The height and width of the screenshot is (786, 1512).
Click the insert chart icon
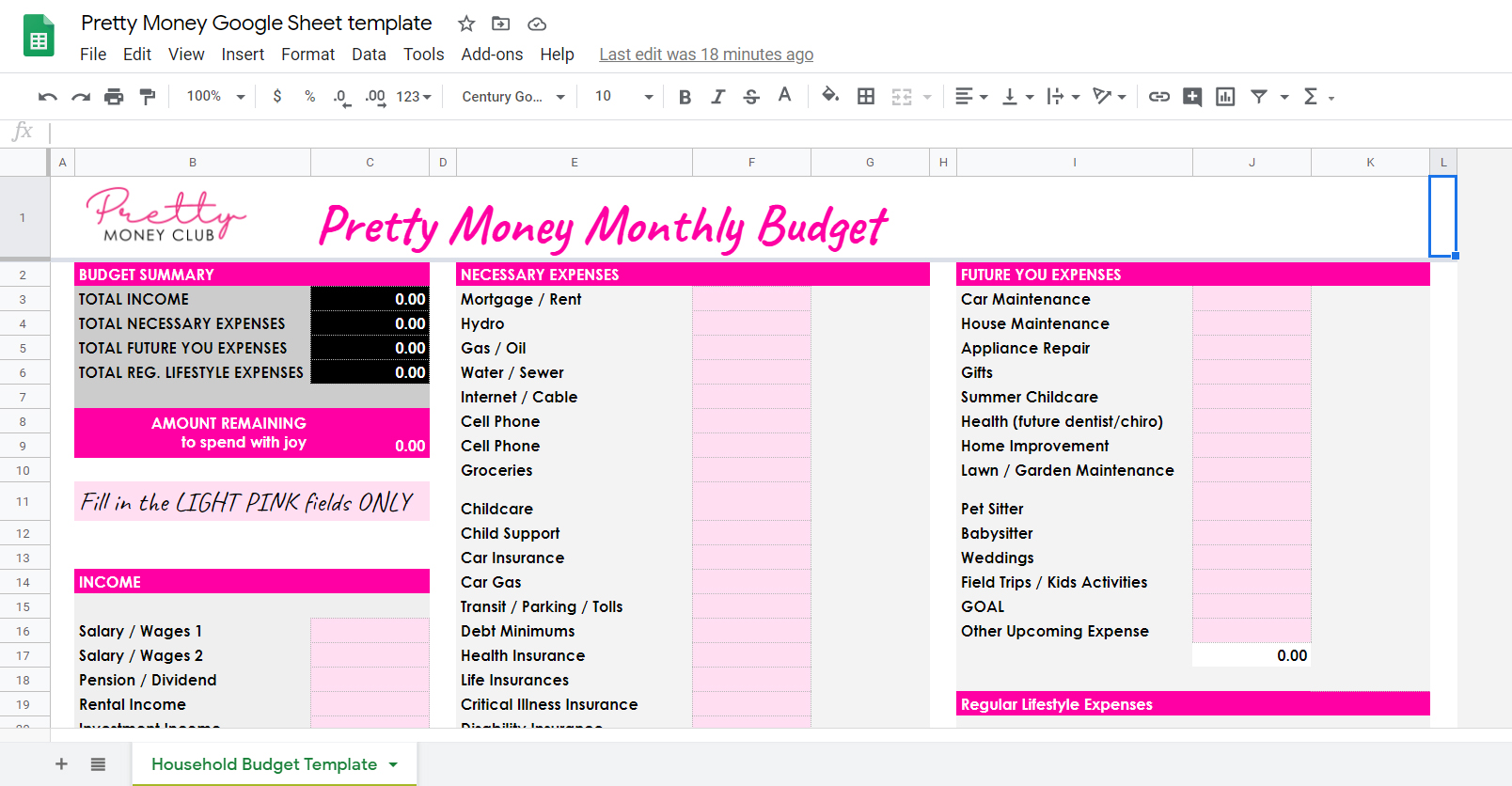coord(1225,97)
